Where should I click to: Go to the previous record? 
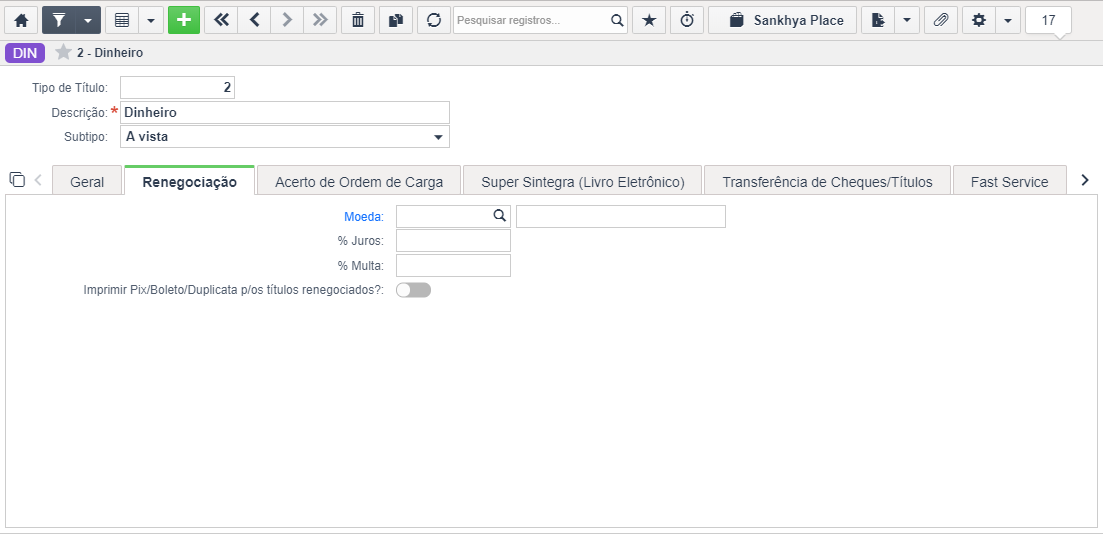coord(254,20)
